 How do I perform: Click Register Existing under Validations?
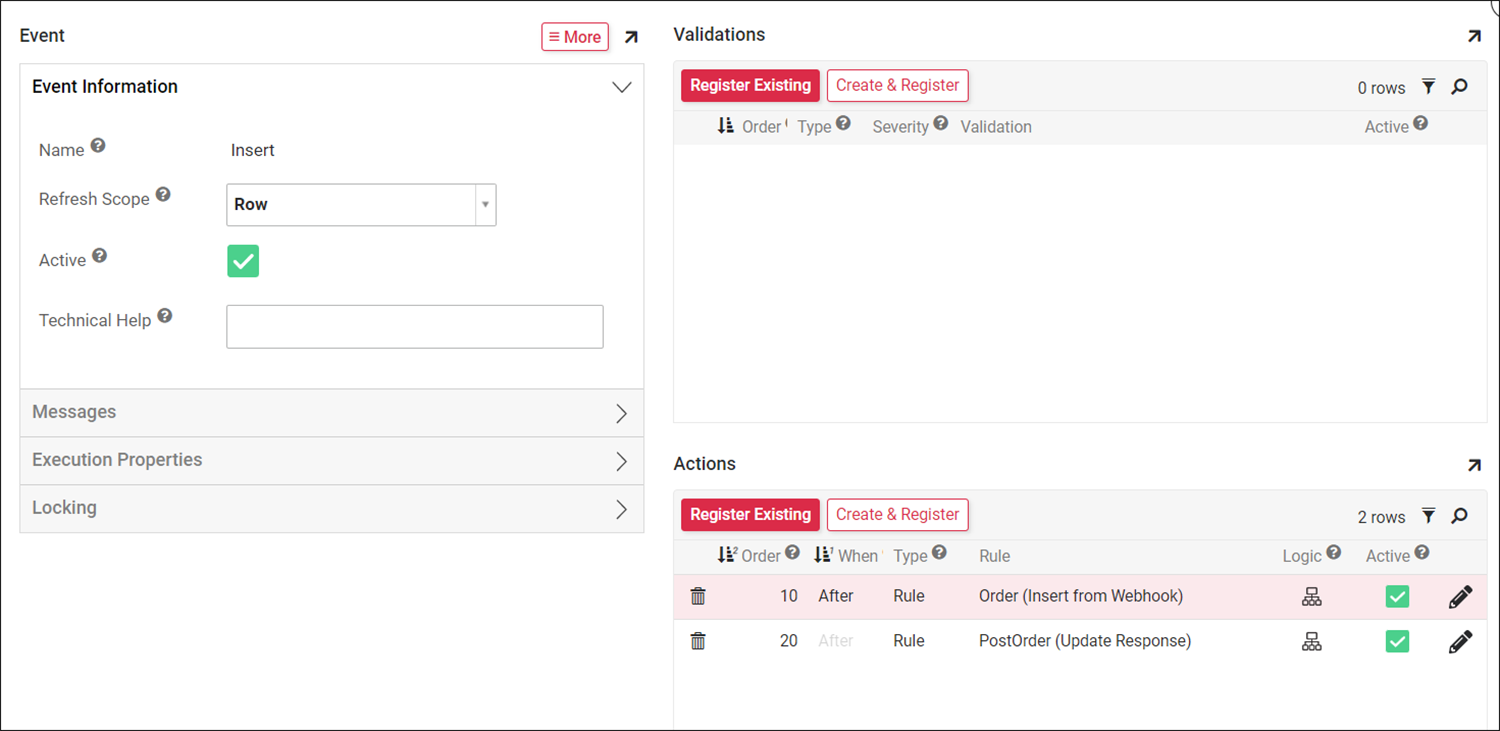pyautogui.click(x=750, y=85)
